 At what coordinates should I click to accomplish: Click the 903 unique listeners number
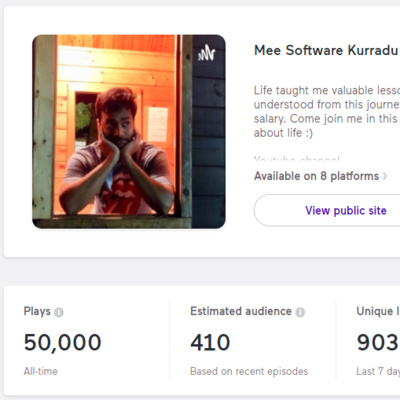(x=378, y=343)
